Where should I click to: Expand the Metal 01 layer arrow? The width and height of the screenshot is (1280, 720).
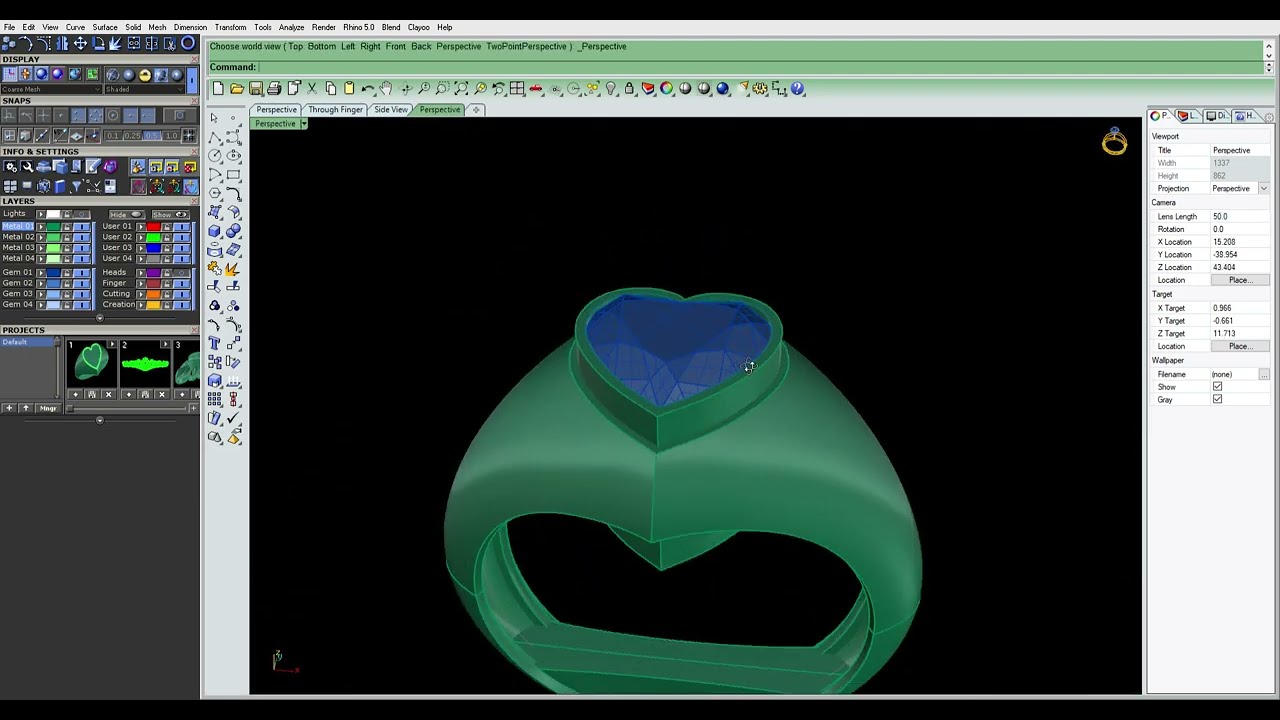41,227
